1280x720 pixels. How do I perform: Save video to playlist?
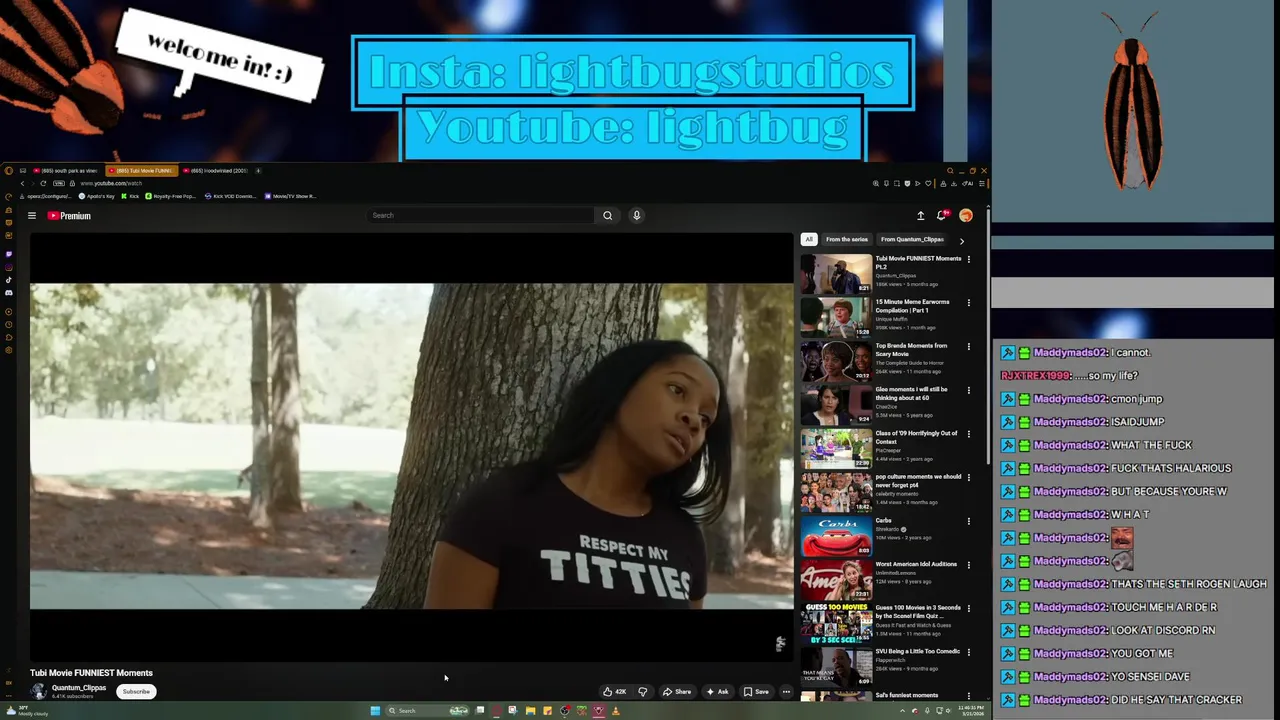tap(756, 691)
